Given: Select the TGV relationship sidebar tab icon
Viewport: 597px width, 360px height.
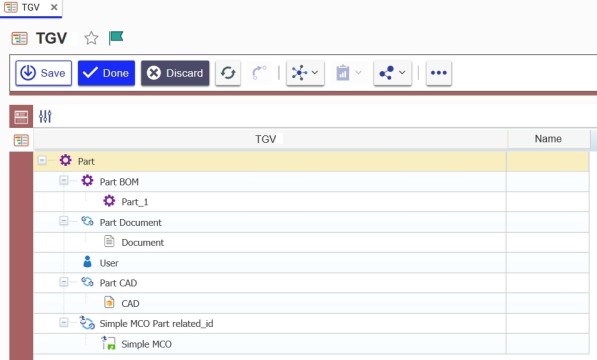Looking at the screenshot, I should click(x=21, y=140).
